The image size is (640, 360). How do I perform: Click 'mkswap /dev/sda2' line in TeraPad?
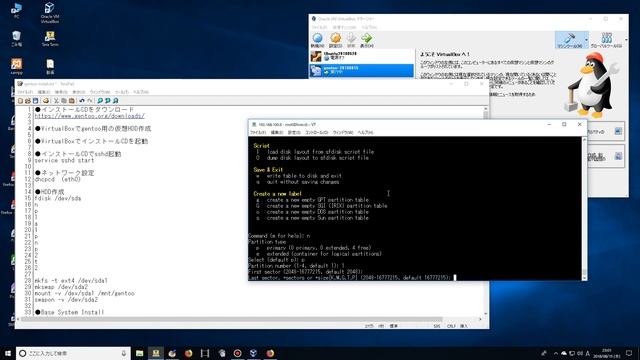(x=61, y=287)
